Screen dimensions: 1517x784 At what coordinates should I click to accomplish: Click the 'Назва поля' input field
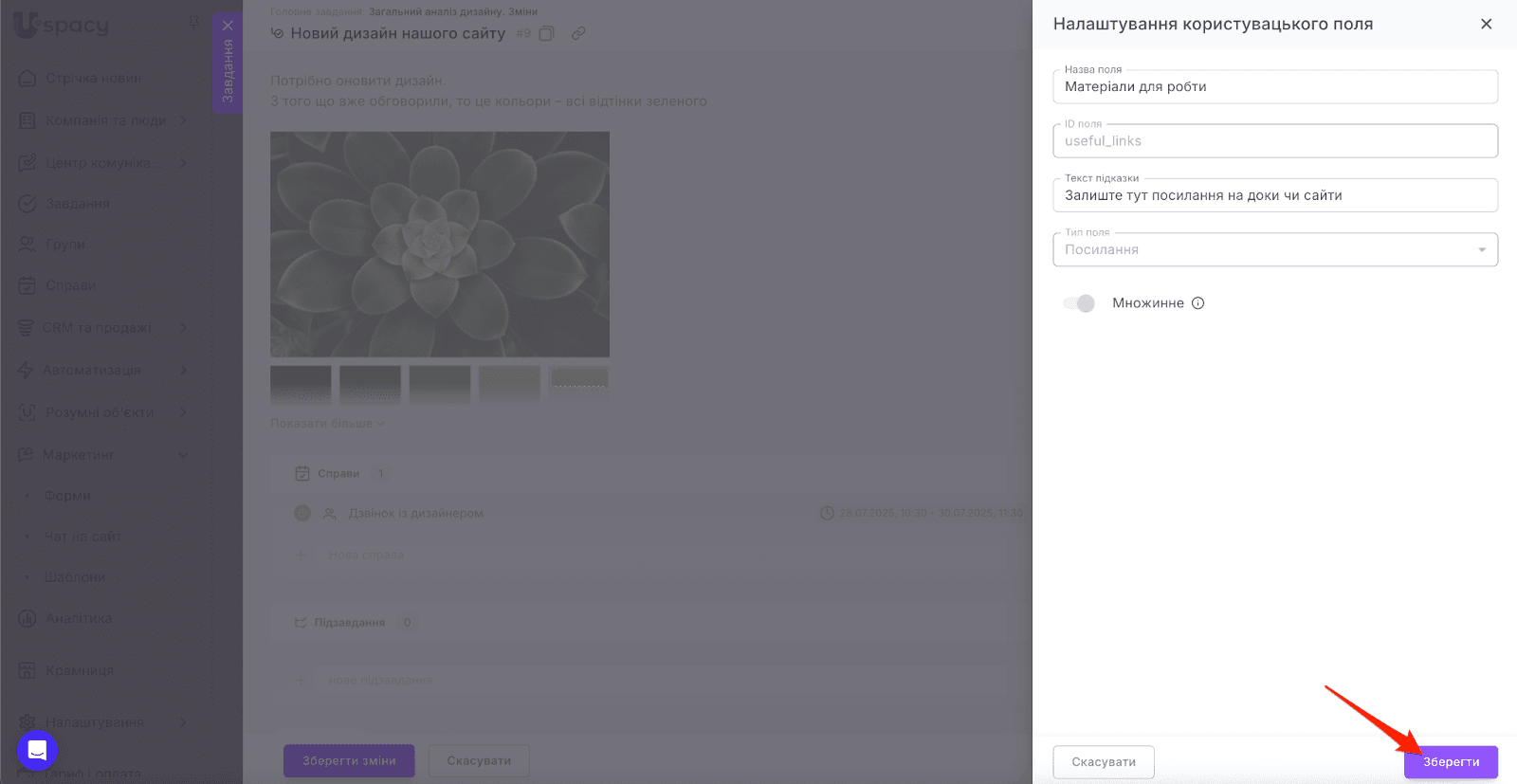point(1275,86)
